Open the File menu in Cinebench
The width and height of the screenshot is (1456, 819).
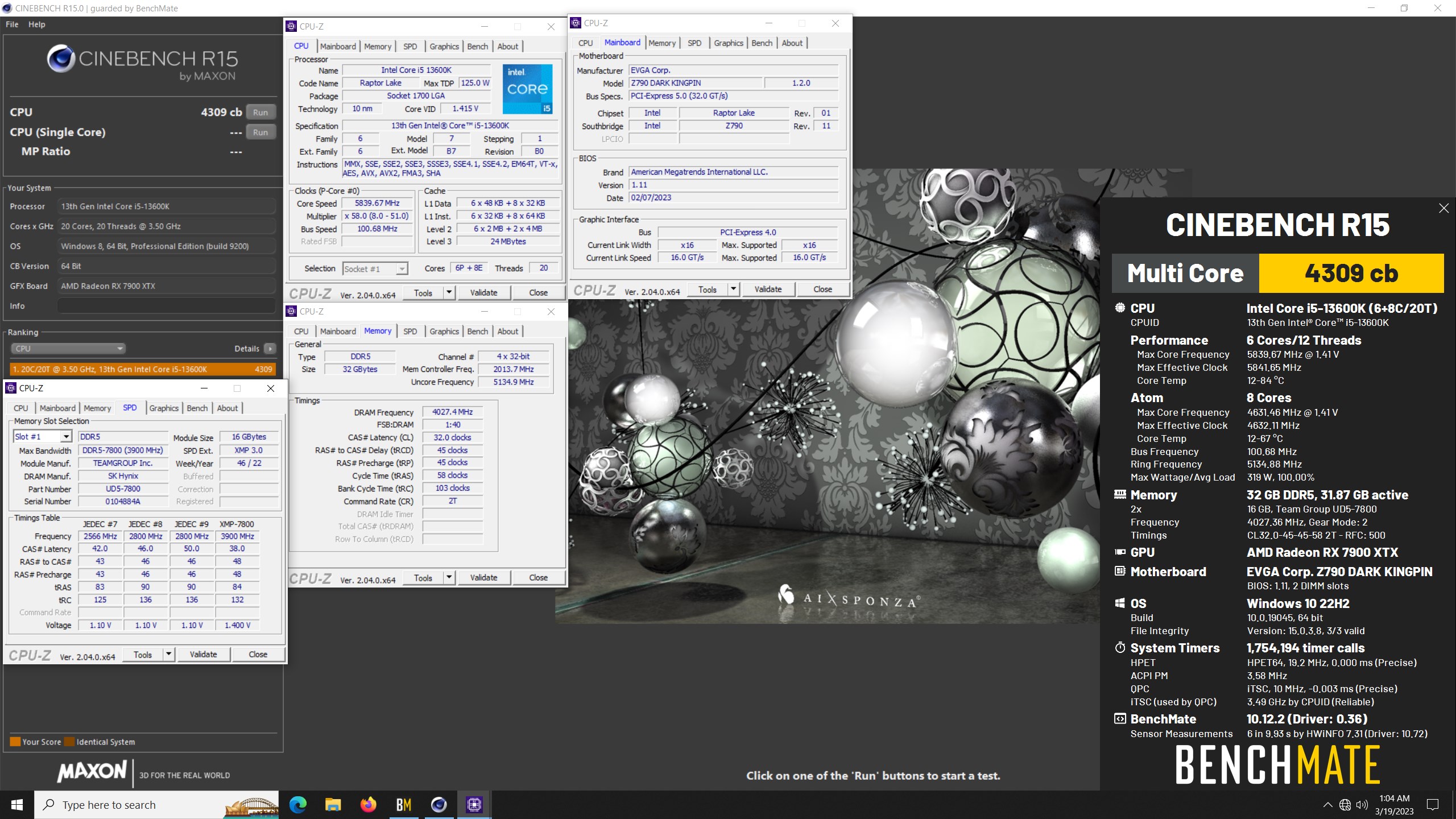12,24
